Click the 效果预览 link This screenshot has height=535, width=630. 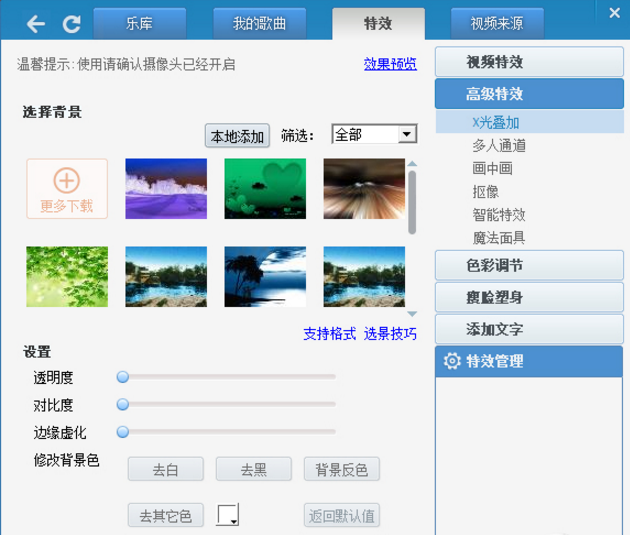[x=390, y=64]
